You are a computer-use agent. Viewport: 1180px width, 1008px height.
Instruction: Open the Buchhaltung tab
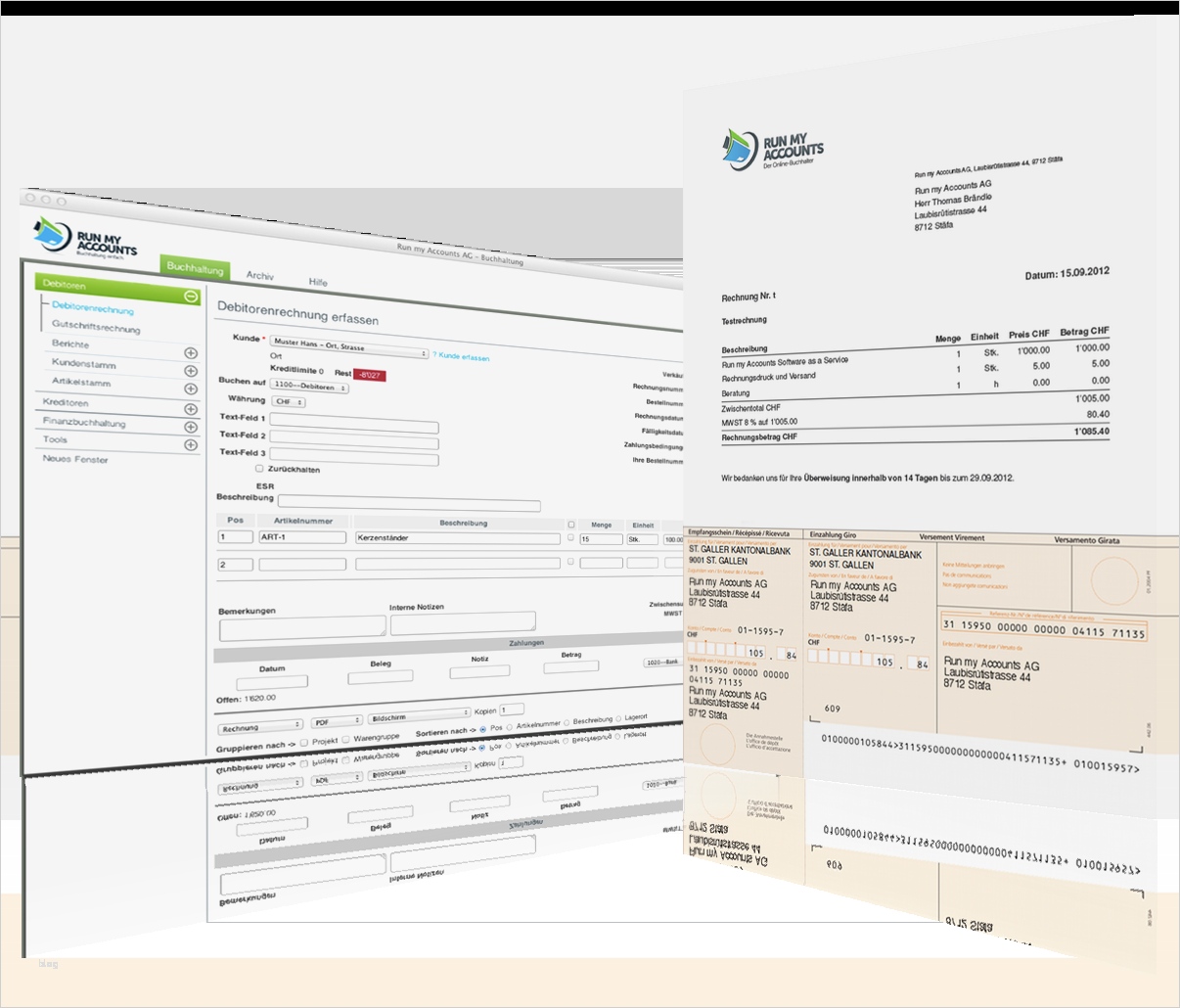coord(195,267)
